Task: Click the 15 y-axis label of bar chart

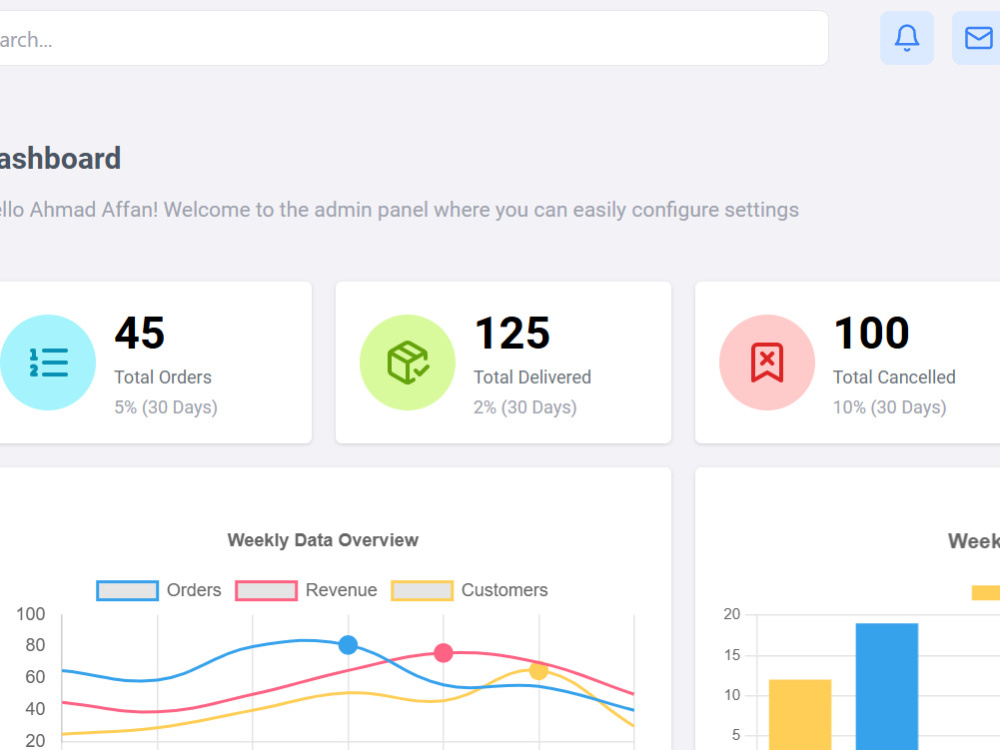Action: pyautogui.click(x=732, y=655)
